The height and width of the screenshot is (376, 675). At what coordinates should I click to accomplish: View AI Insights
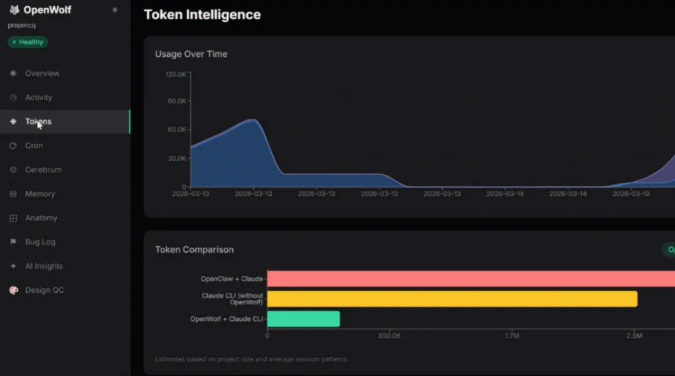[65, 266]
